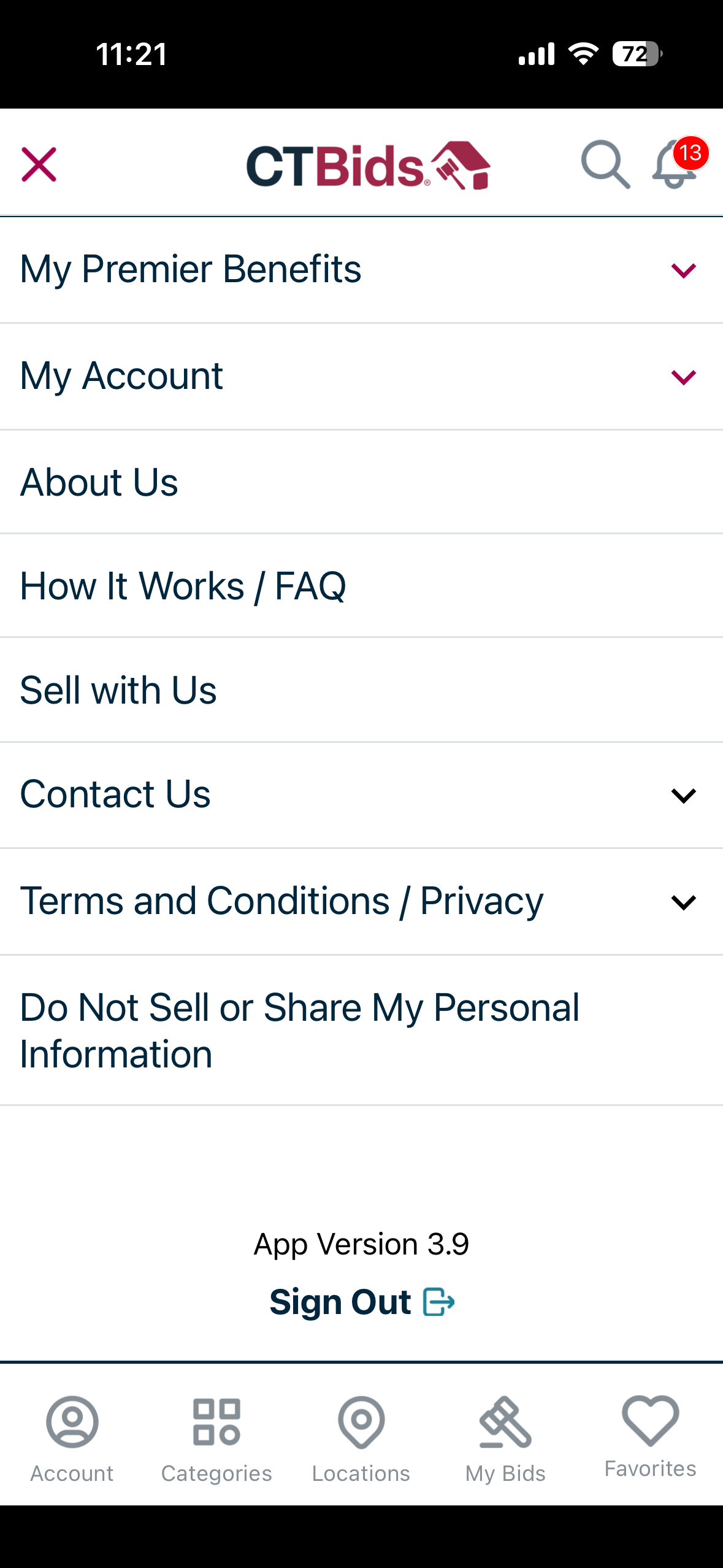The image size is (723, 1568).
Task: Tap the sign-out arrow icon
Action: point(439,1302)
